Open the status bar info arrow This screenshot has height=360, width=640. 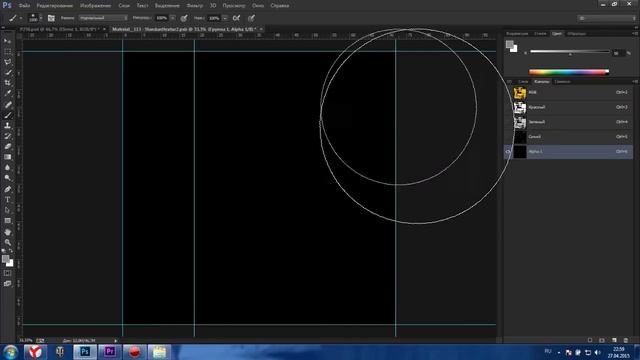[x=116, y=340]
